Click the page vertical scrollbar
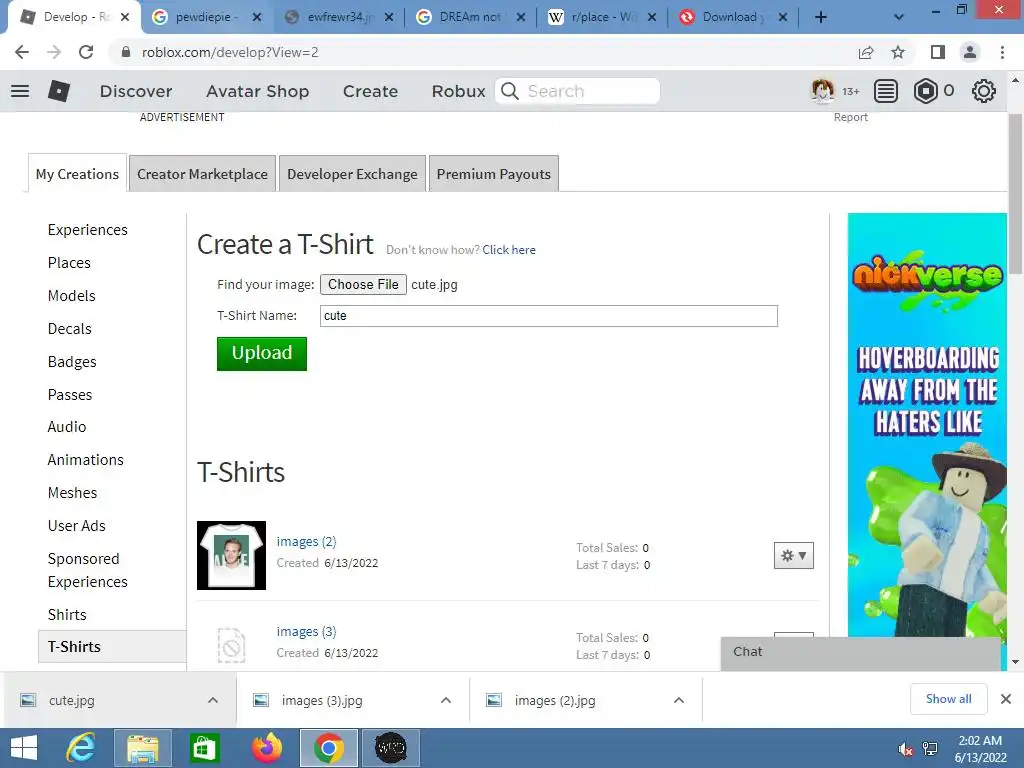The image size is (1024, 768). point(1015,193)
